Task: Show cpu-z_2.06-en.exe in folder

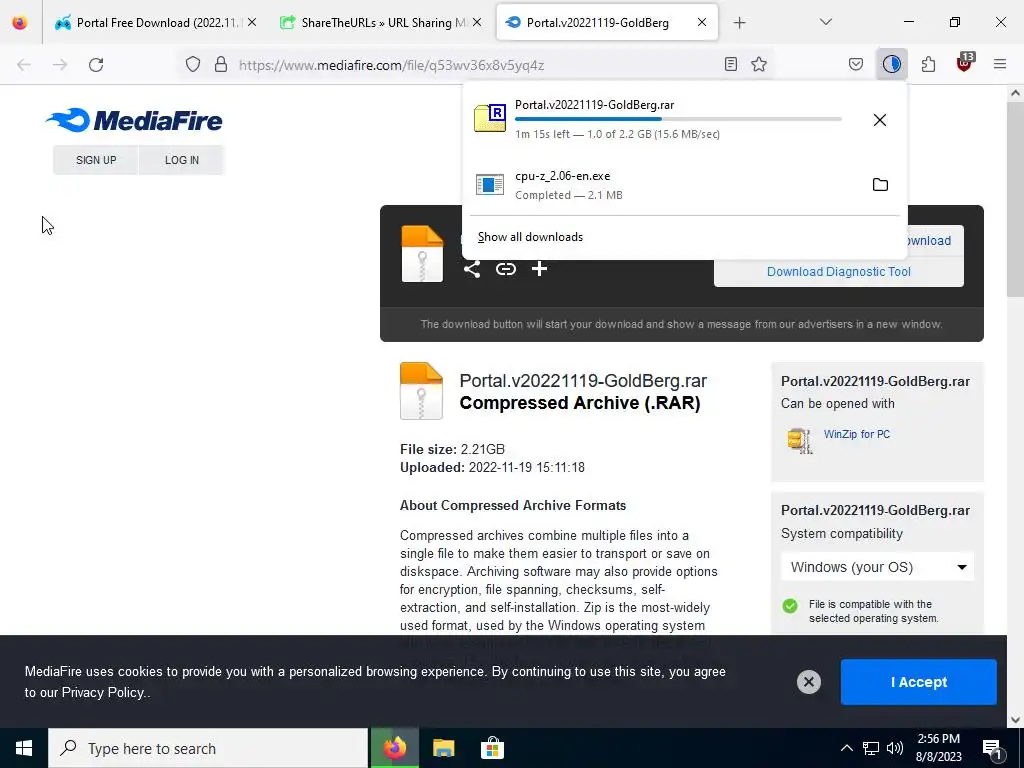Action: click(x=880, y=185)
